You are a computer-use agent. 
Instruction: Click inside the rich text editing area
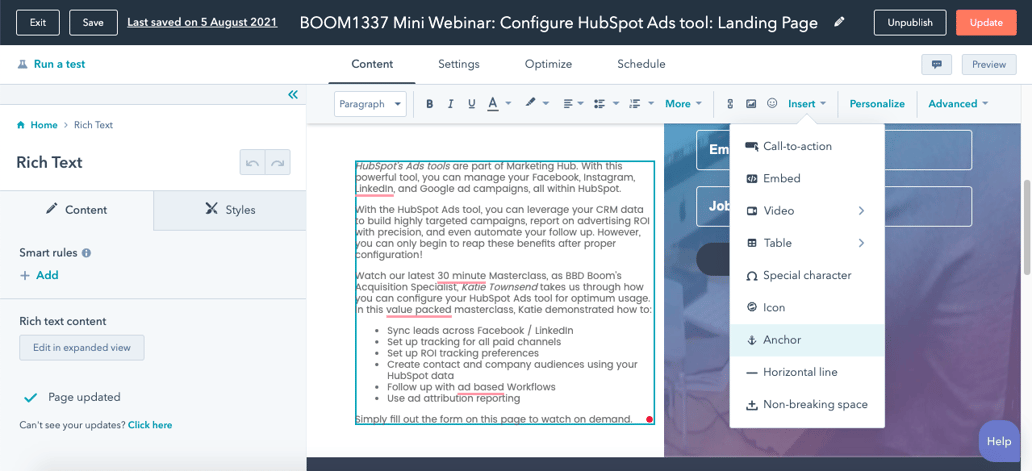tap(504, 293)
